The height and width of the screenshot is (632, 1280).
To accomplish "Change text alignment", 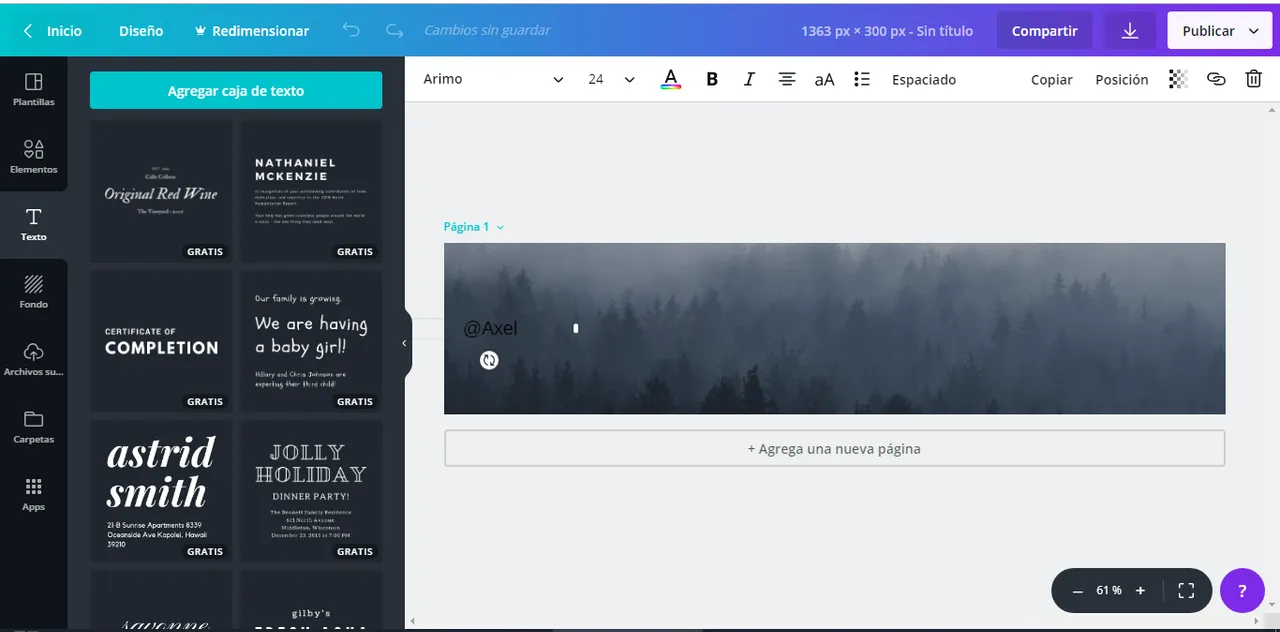I will (787, 79).
